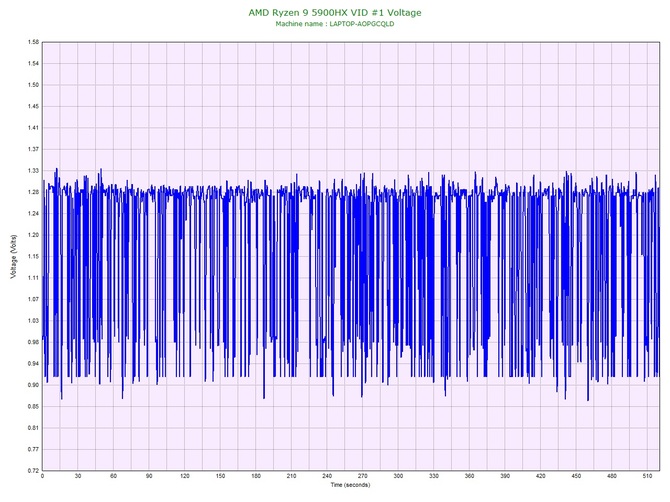Click the 210 tick on time axis

click(291, 476)
